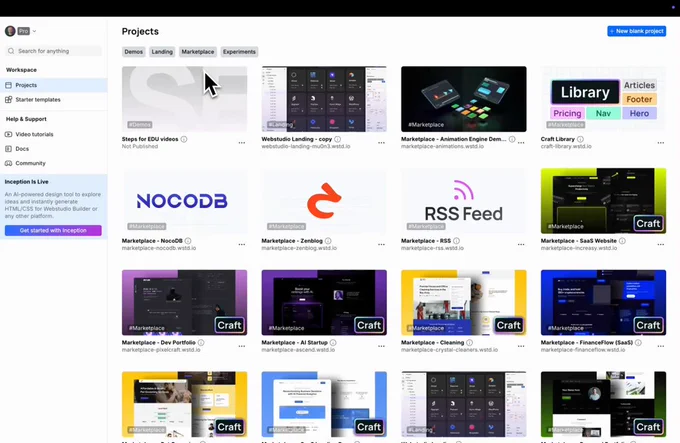Click the Docs icon in the sidebar

tap(8, 149)
